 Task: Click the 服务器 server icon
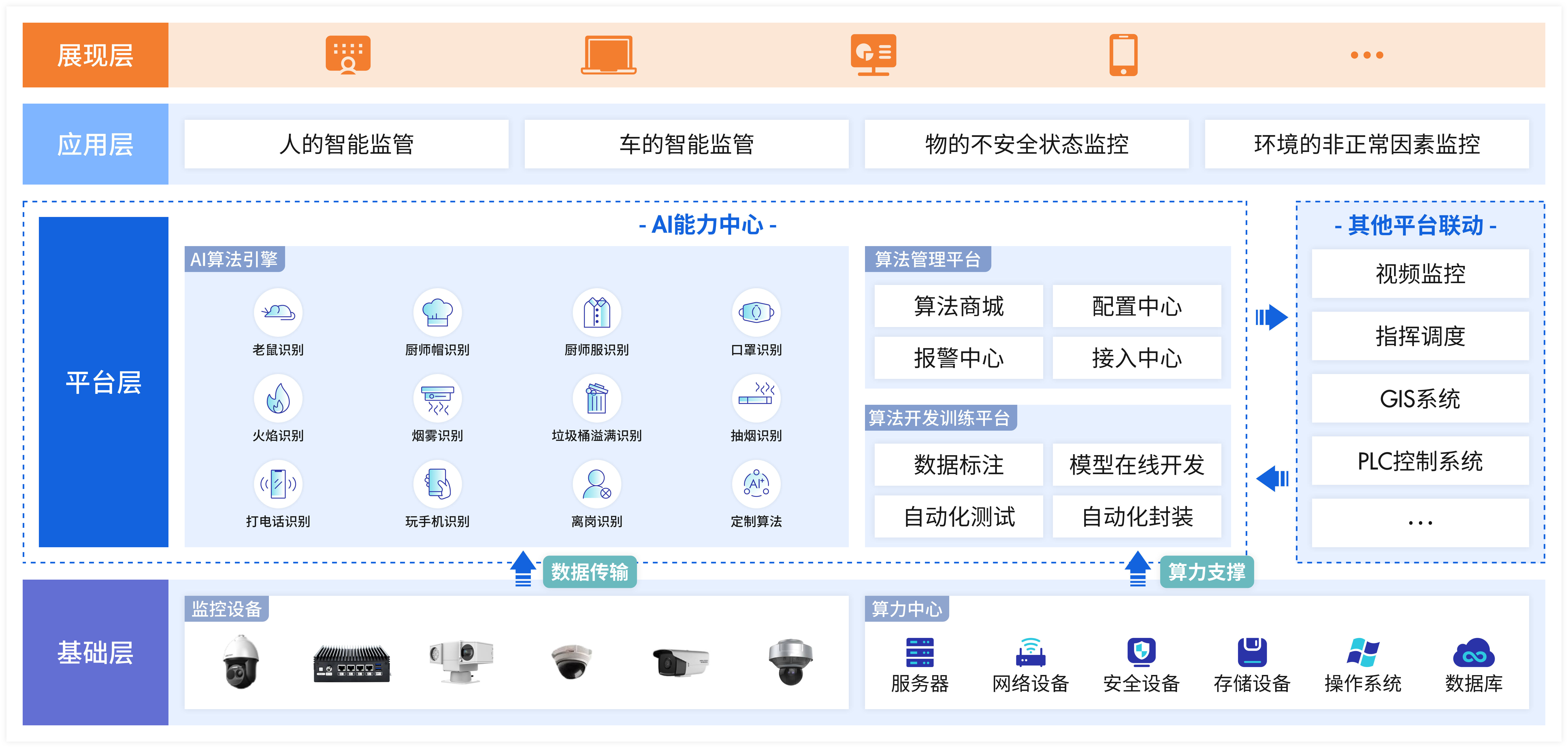pos(920,652)
